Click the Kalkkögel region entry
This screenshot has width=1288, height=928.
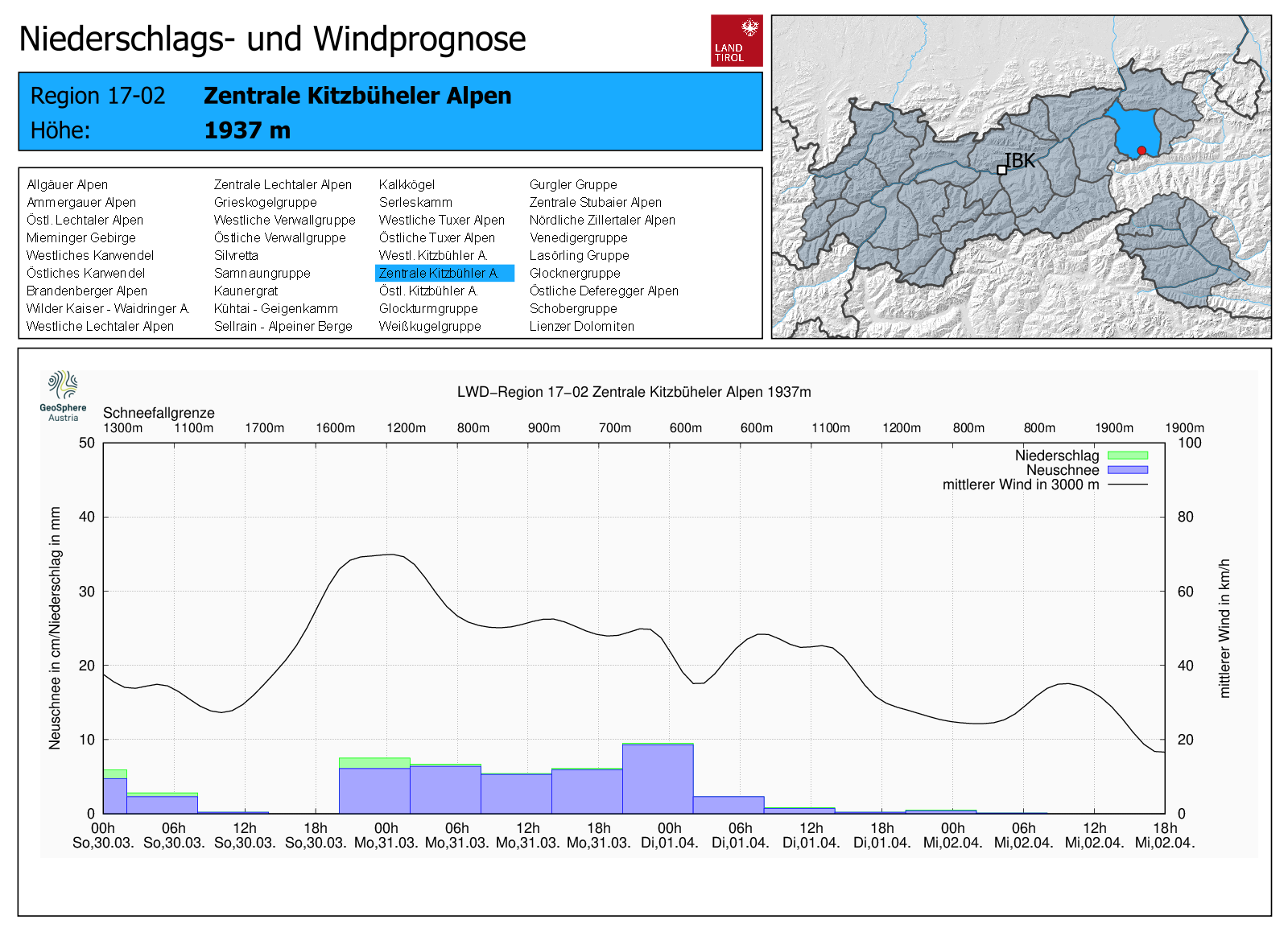(x=407, y=185)
